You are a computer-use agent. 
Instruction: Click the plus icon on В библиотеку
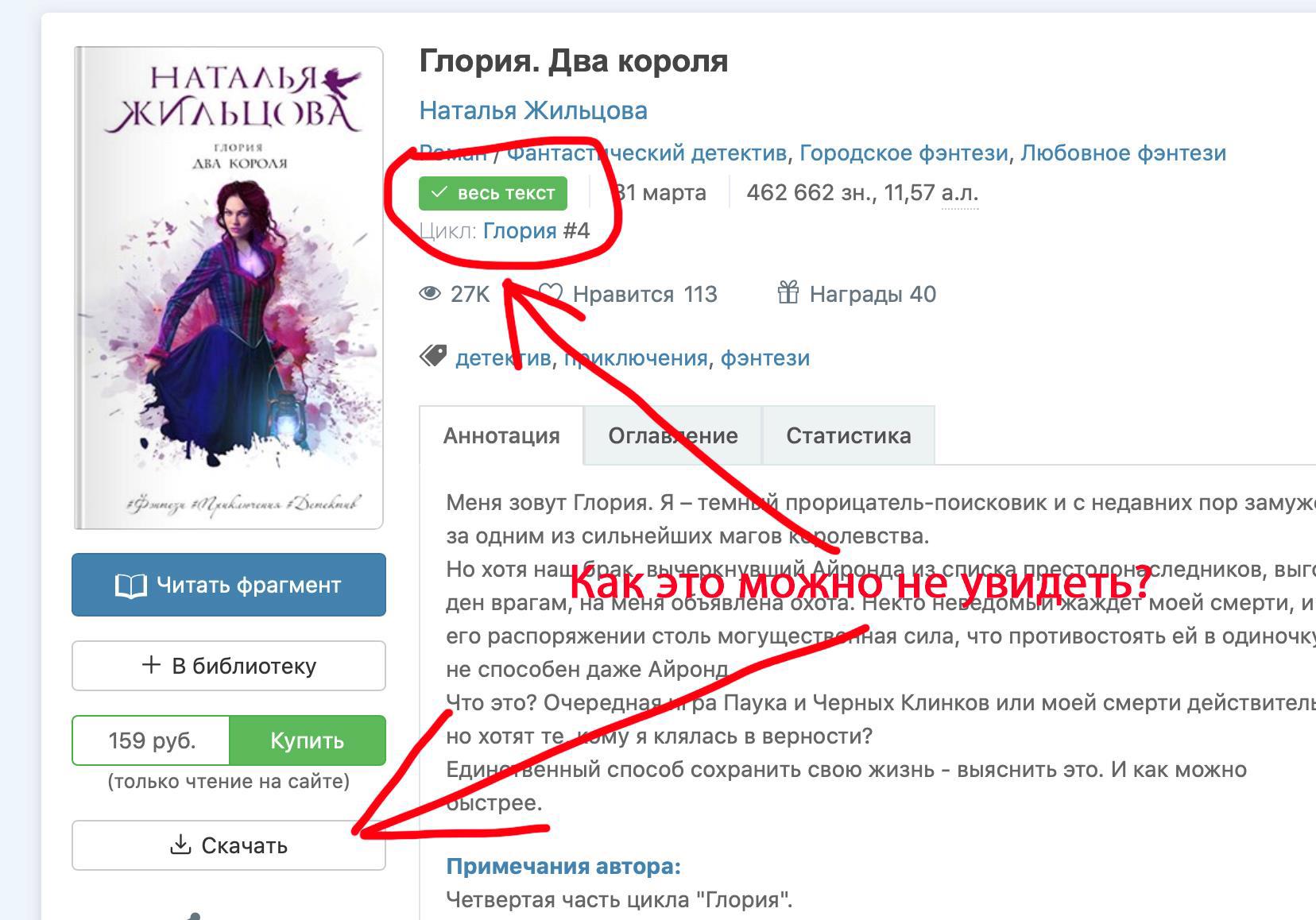tap(151, 665)
